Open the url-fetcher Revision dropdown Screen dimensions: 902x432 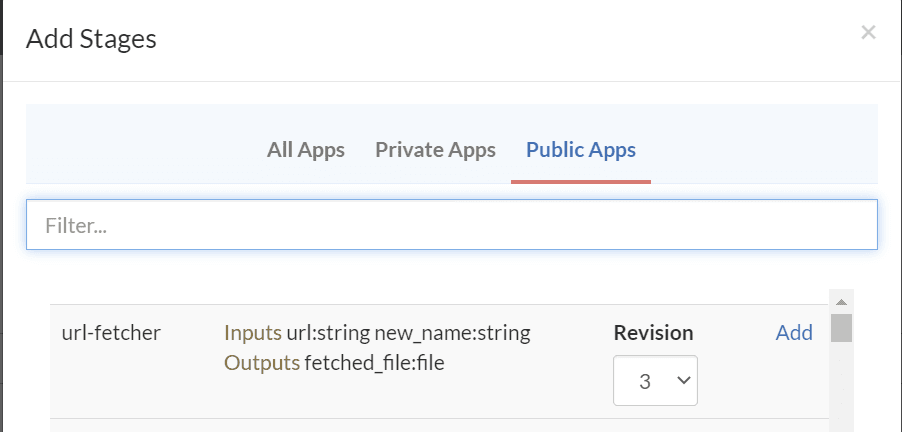pos(655,381)
